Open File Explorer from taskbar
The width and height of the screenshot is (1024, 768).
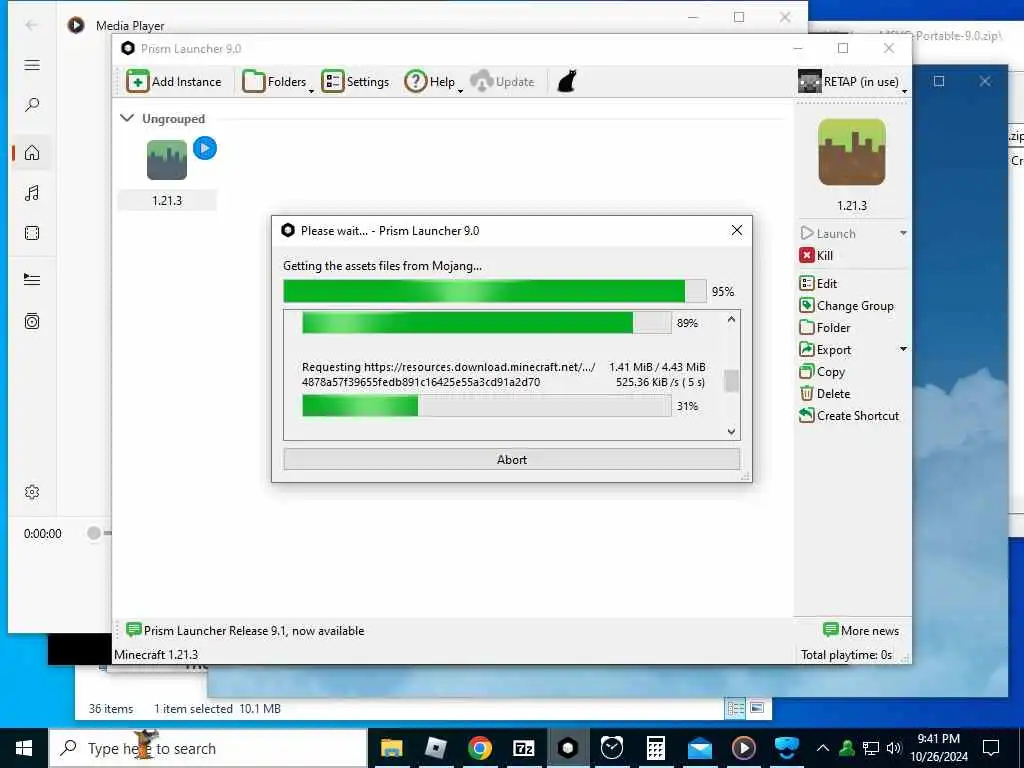tap(391, 748)
